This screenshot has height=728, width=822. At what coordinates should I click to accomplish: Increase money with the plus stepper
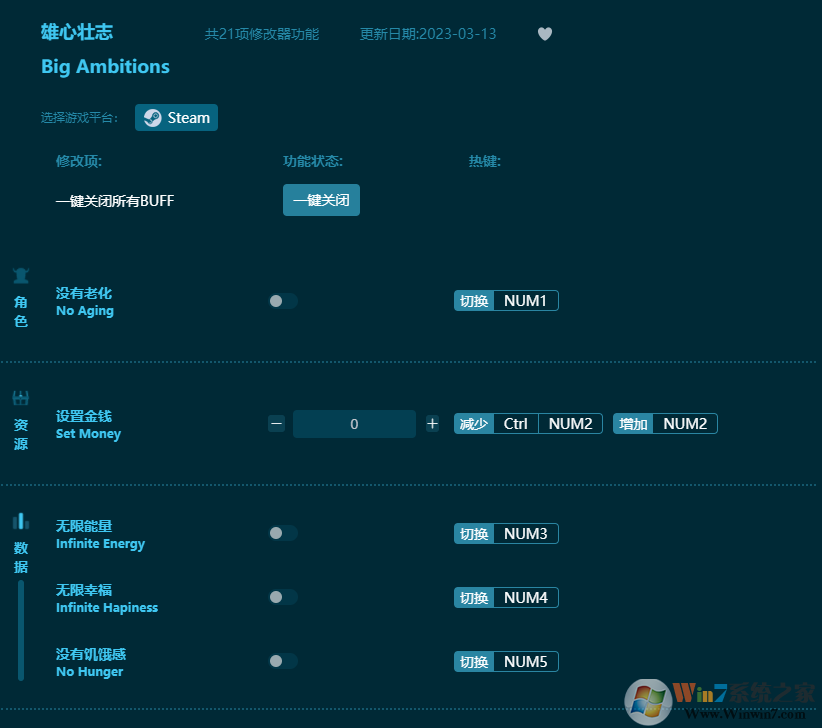click(x=432, y=423)
